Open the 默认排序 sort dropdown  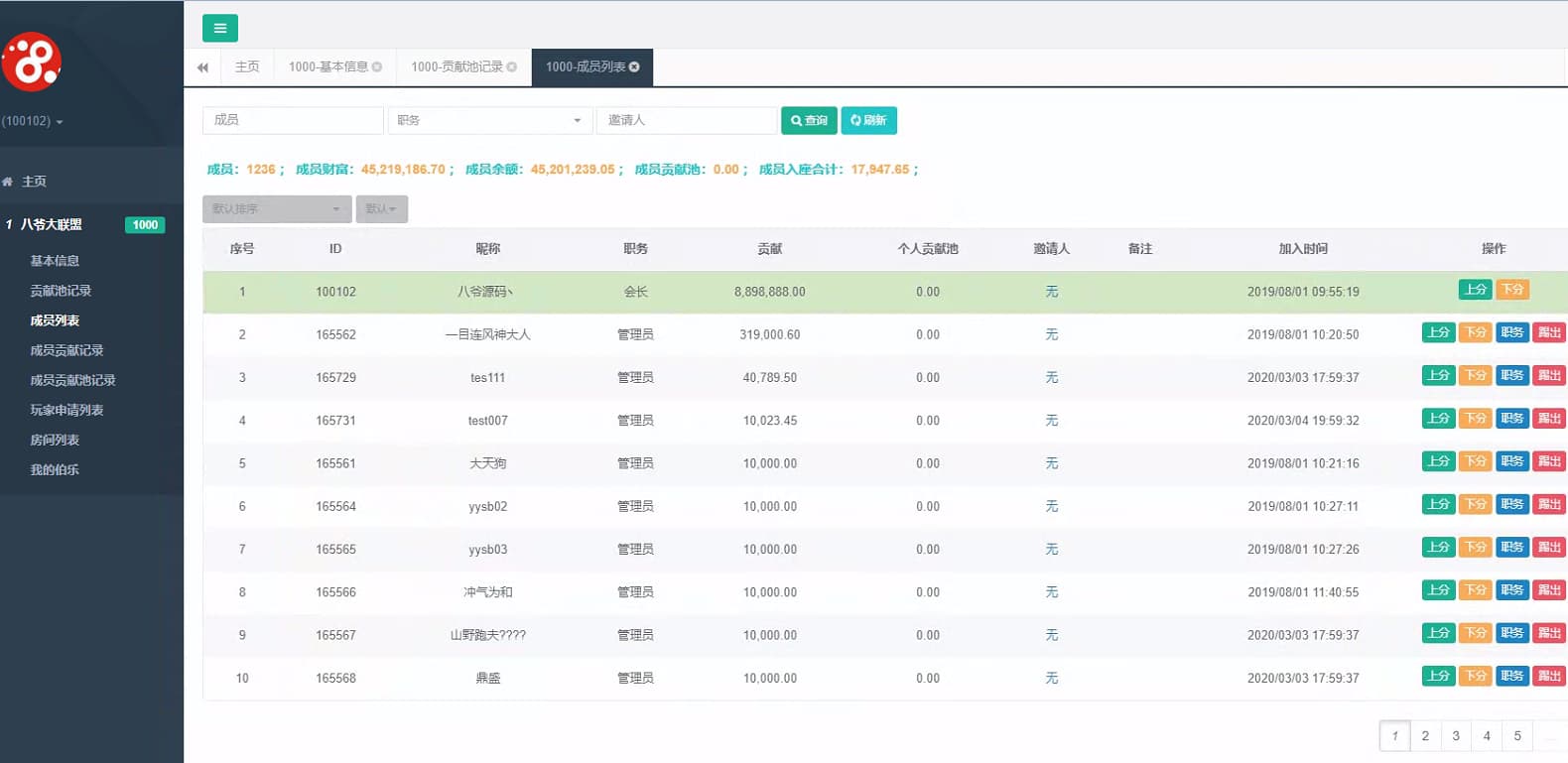coord(276,208)
